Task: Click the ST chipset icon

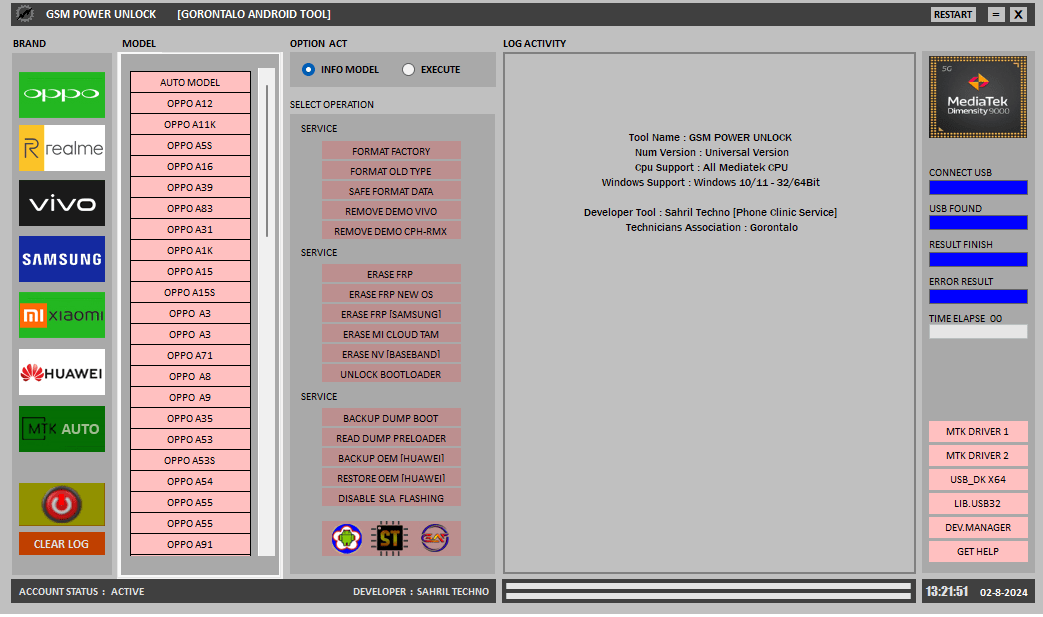Action: (x=390, y=538)
